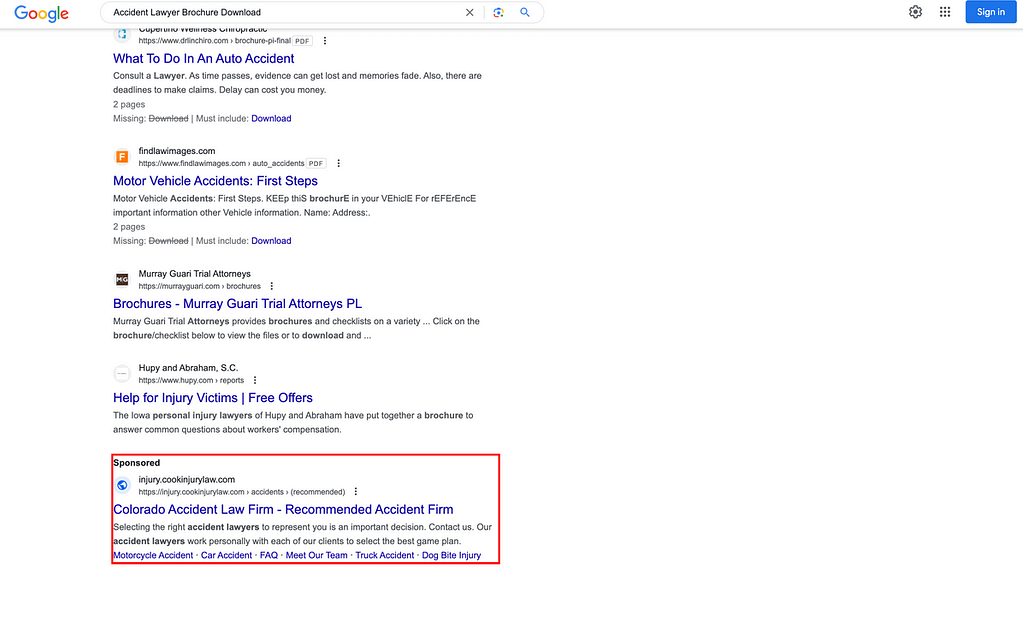
Task: Open Google Lens image search icon
Action: tap(498, 12)
